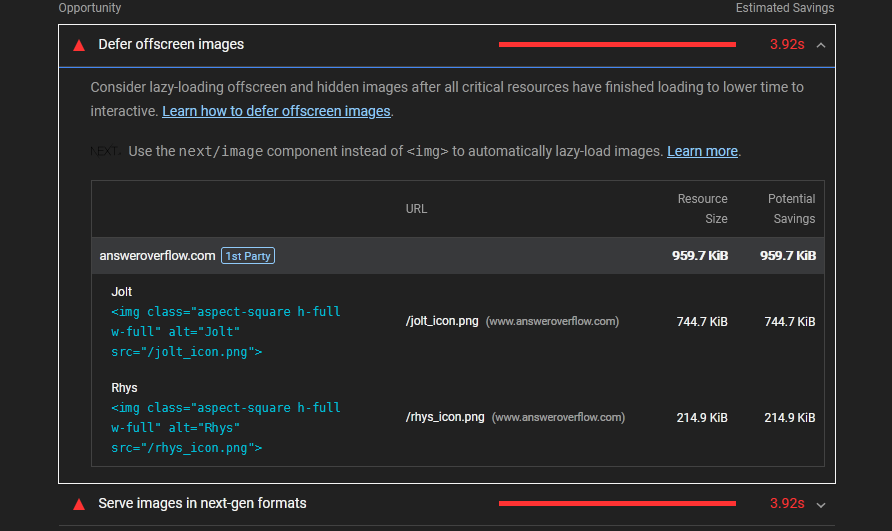Viewport: 892px width, 531px height.
Task: Click the red savings bar for next-gen formats
Action: 617,504
